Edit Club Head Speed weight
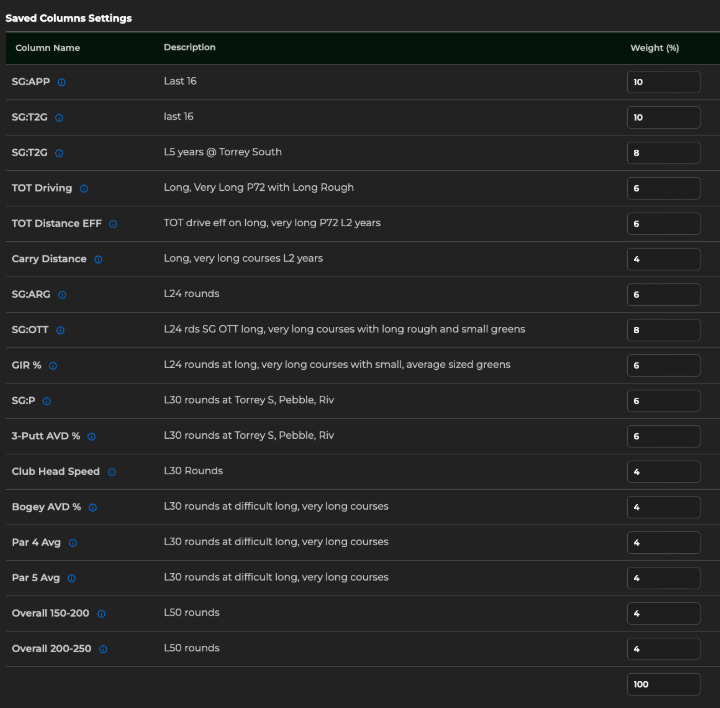Screen dimensions: 720x708 (x=664, y=472)
